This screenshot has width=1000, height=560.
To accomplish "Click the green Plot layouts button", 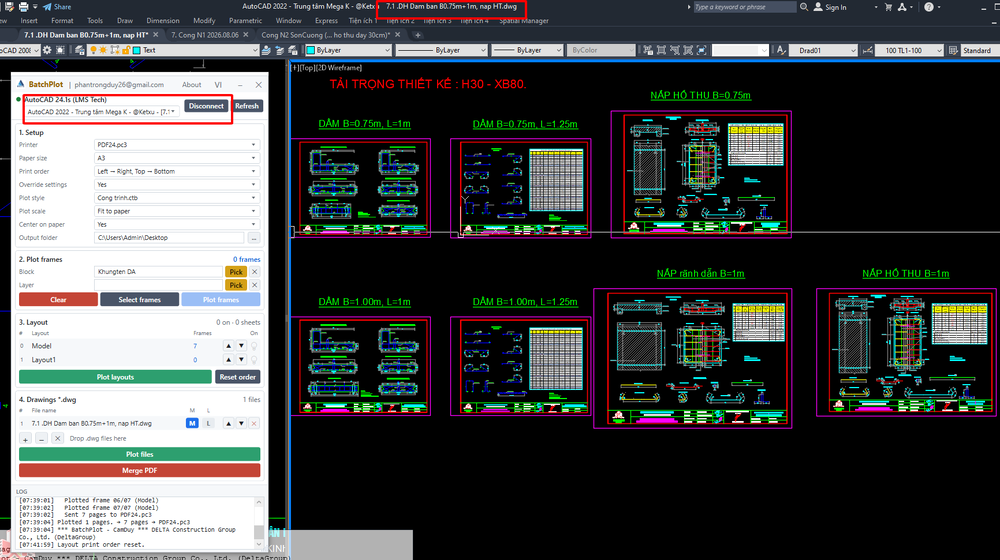I will pos(115,377).
